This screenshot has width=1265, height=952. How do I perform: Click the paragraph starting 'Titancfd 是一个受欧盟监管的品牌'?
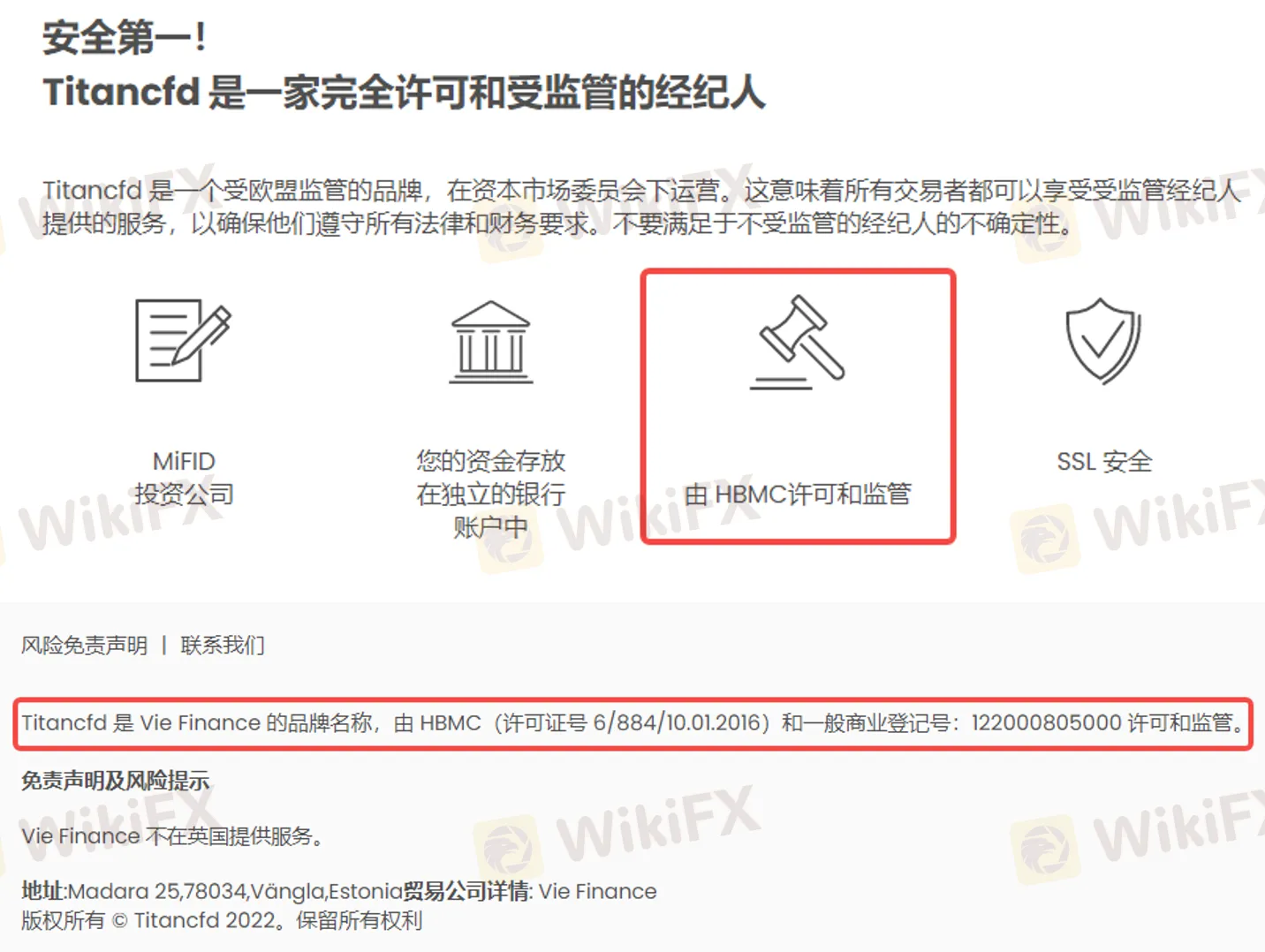coord(642,207)
